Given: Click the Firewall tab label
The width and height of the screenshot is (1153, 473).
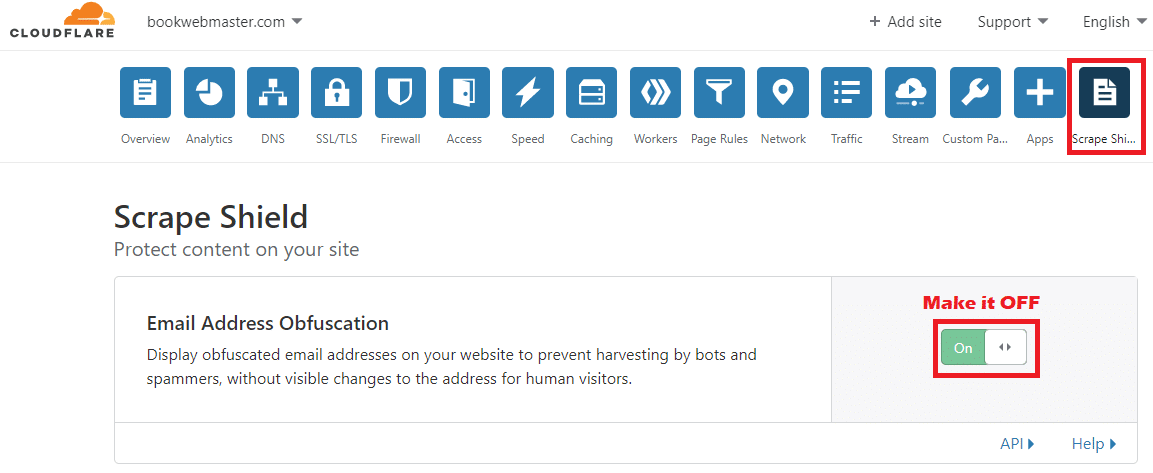Looking at the screenshot, I should [x=401, y=139].
